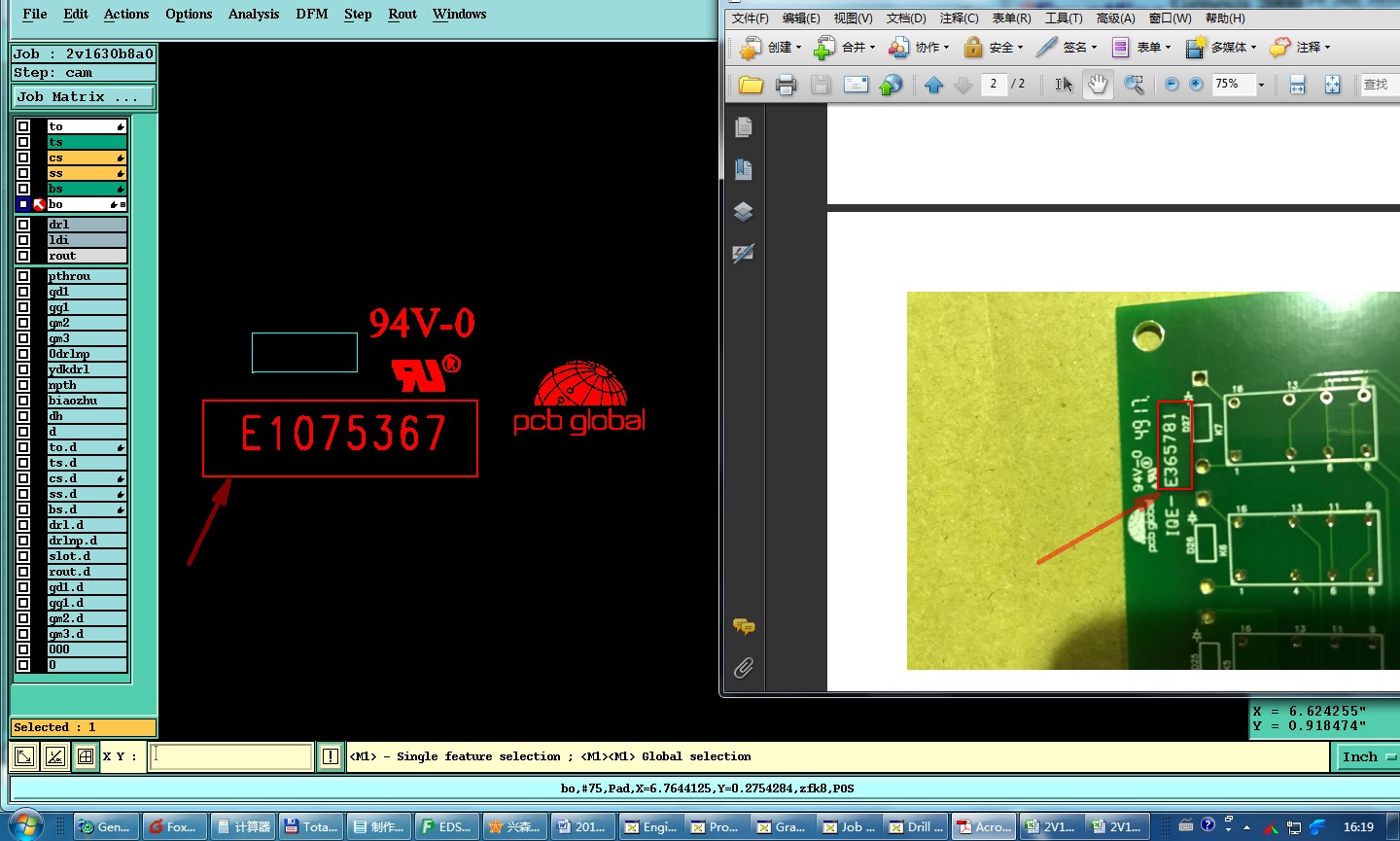Screen dimensions: 1400x841
Task: Click the fit width scrolling icon
Action: coord(1297,85)
